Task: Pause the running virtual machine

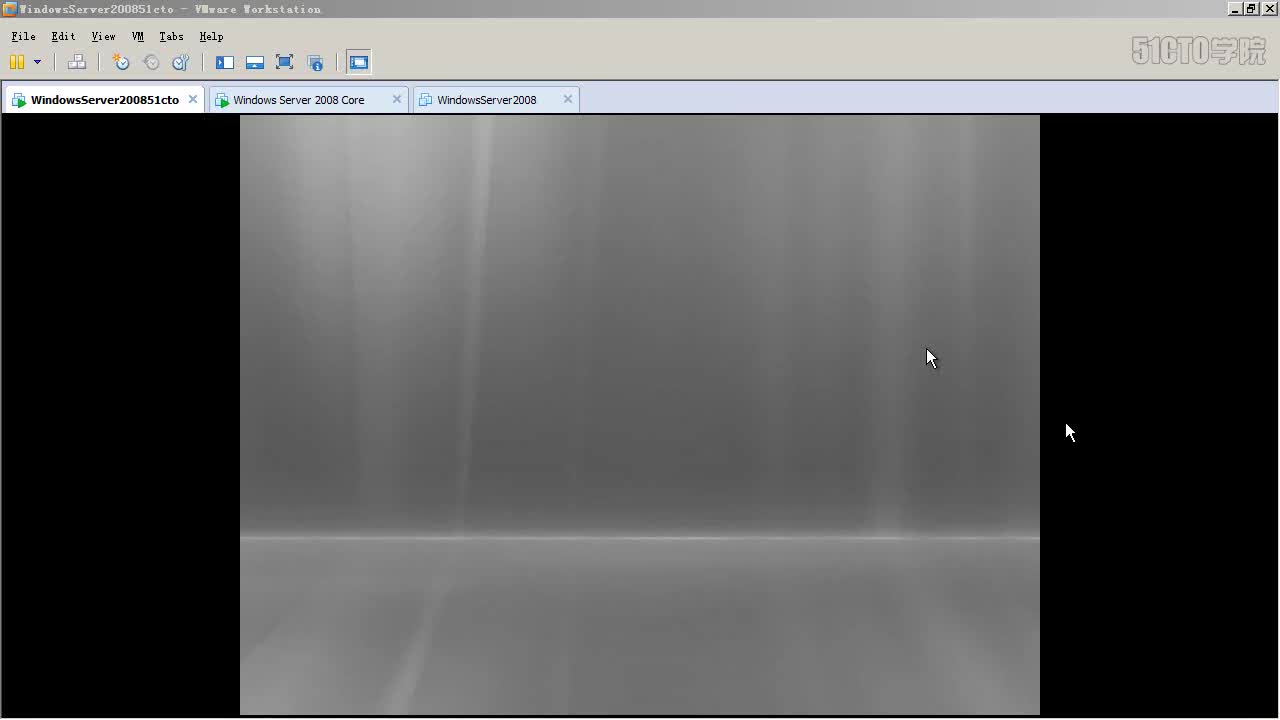Action: tap(17, 62)
